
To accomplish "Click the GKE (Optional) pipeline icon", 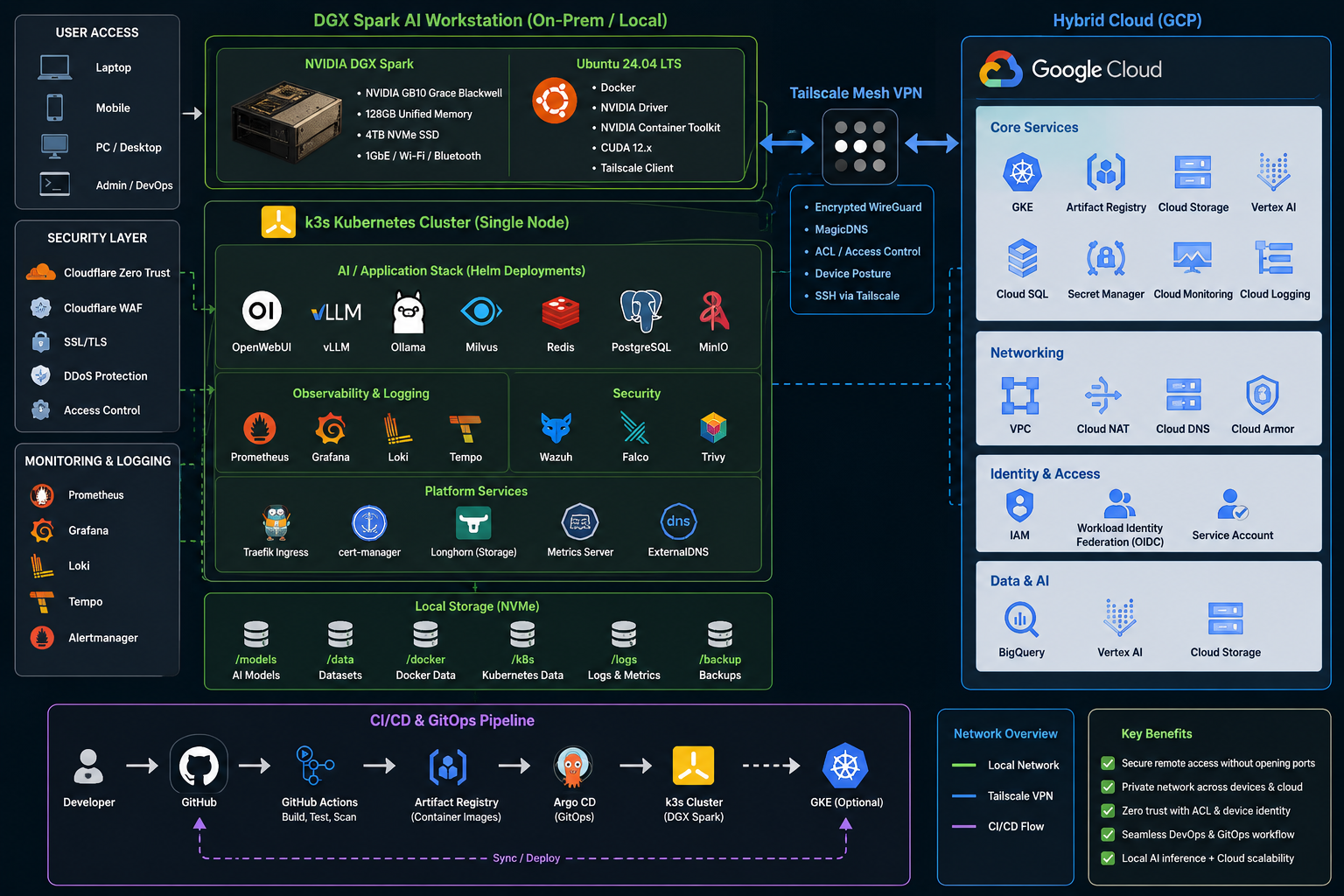I will pyautogui.click(x=845, y=766).
